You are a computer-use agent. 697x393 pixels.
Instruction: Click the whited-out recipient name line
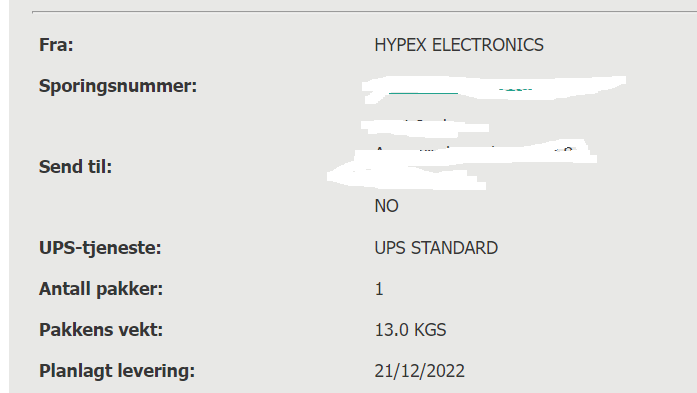coord(425,126)
